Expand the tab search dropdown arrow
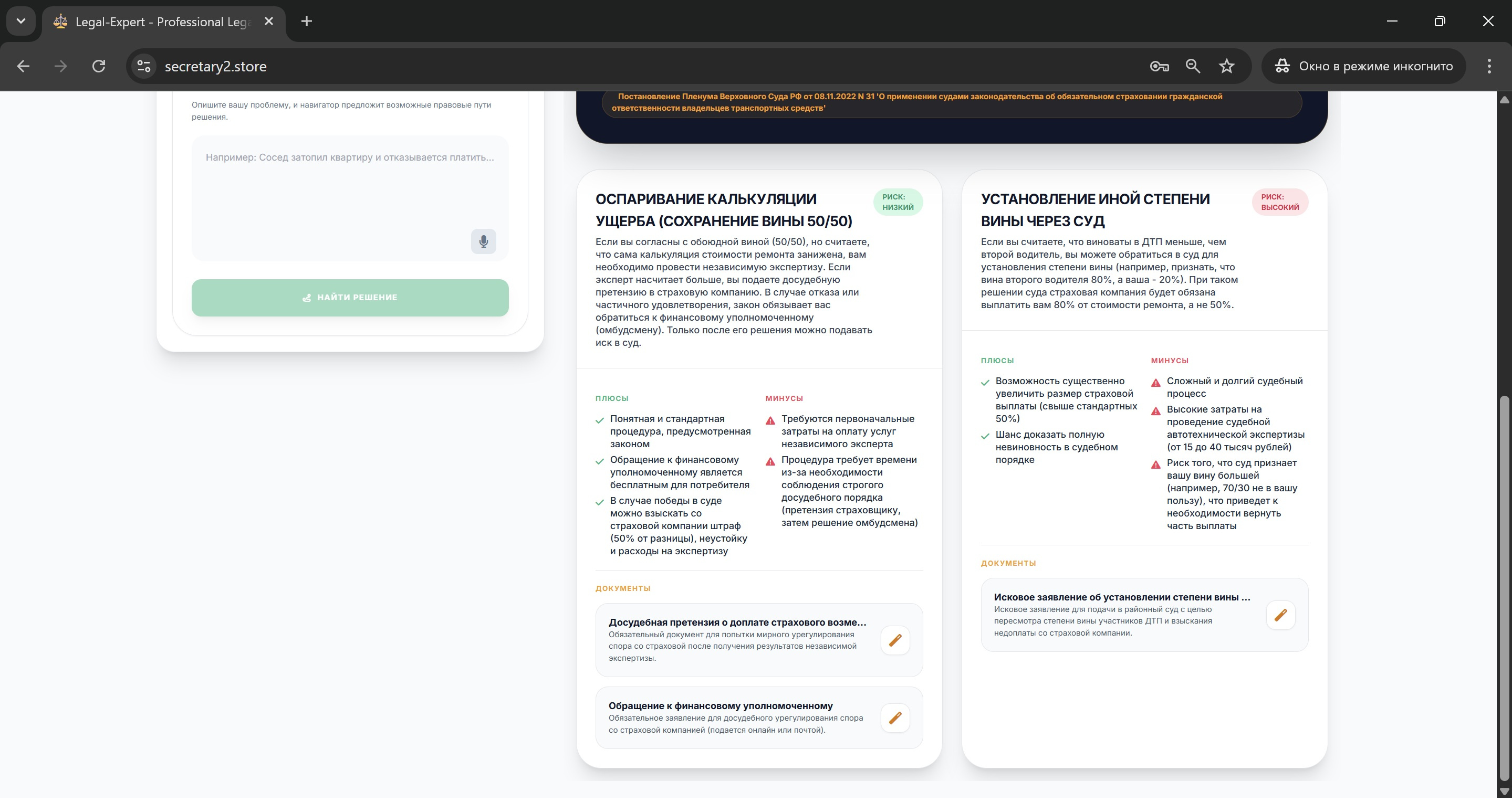 21,21
